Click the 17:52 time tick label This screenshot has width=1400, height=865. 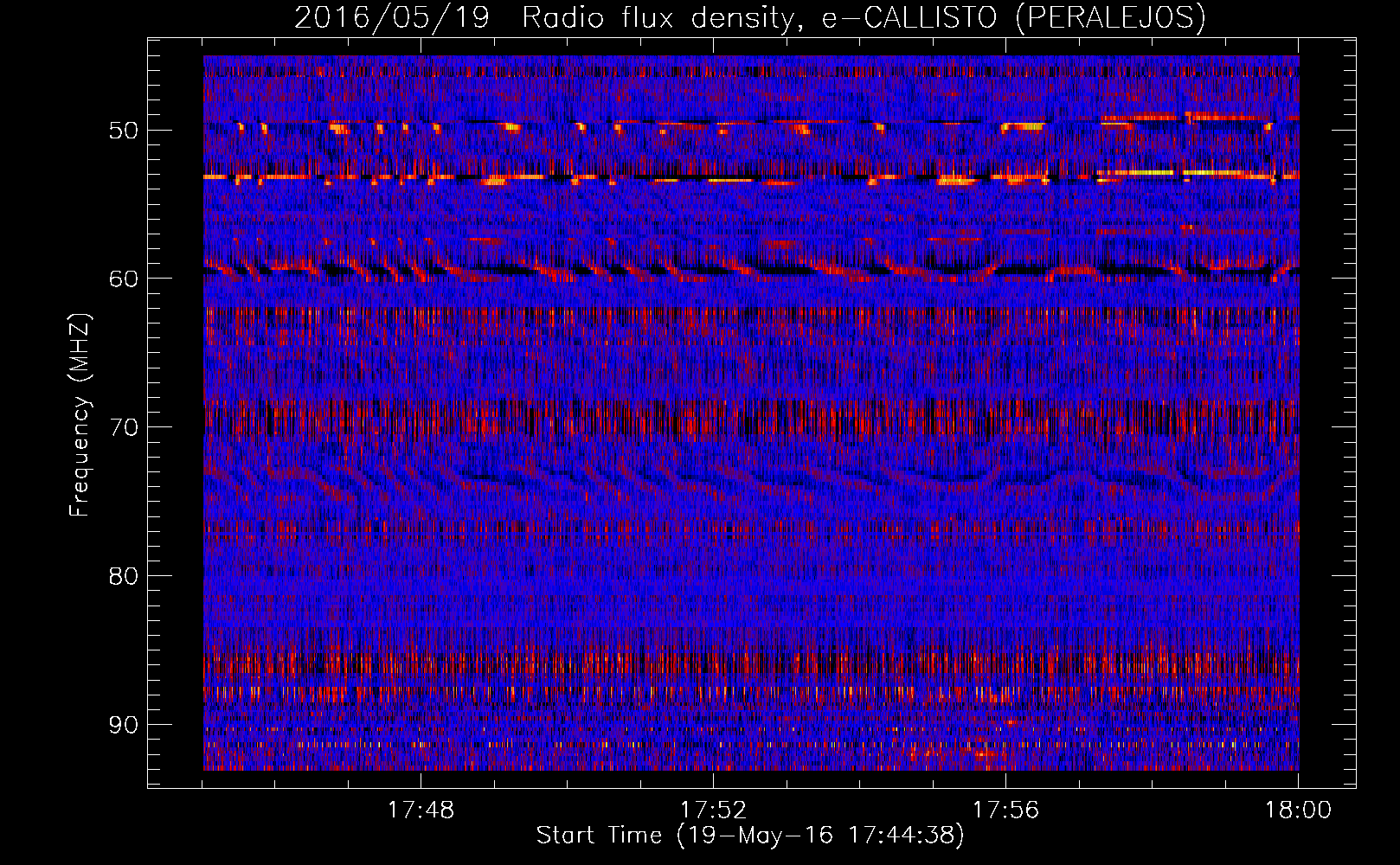(x=713, y=811)
